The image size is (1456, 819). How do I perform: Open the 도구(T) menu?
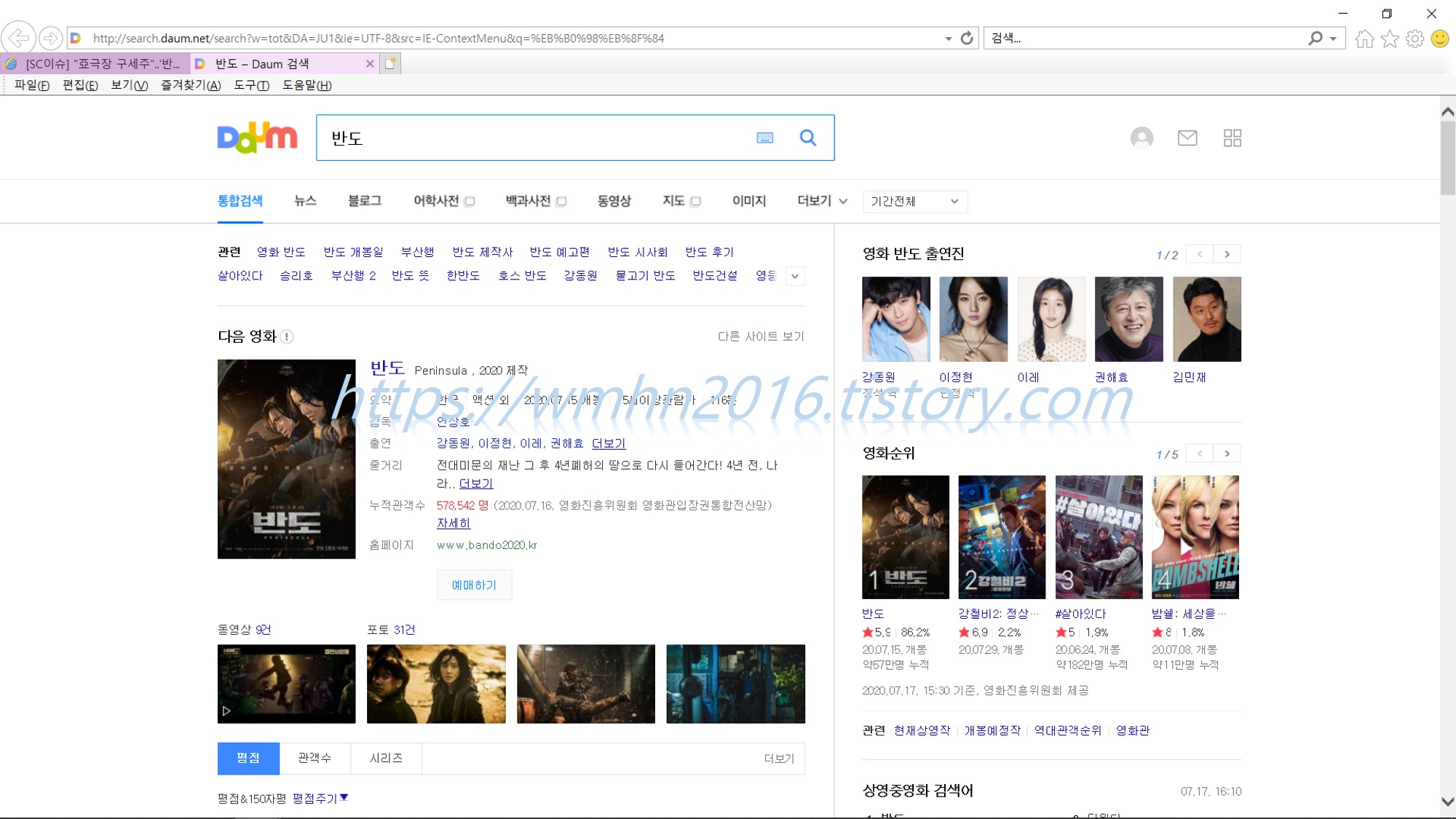(x=252, y=85)
